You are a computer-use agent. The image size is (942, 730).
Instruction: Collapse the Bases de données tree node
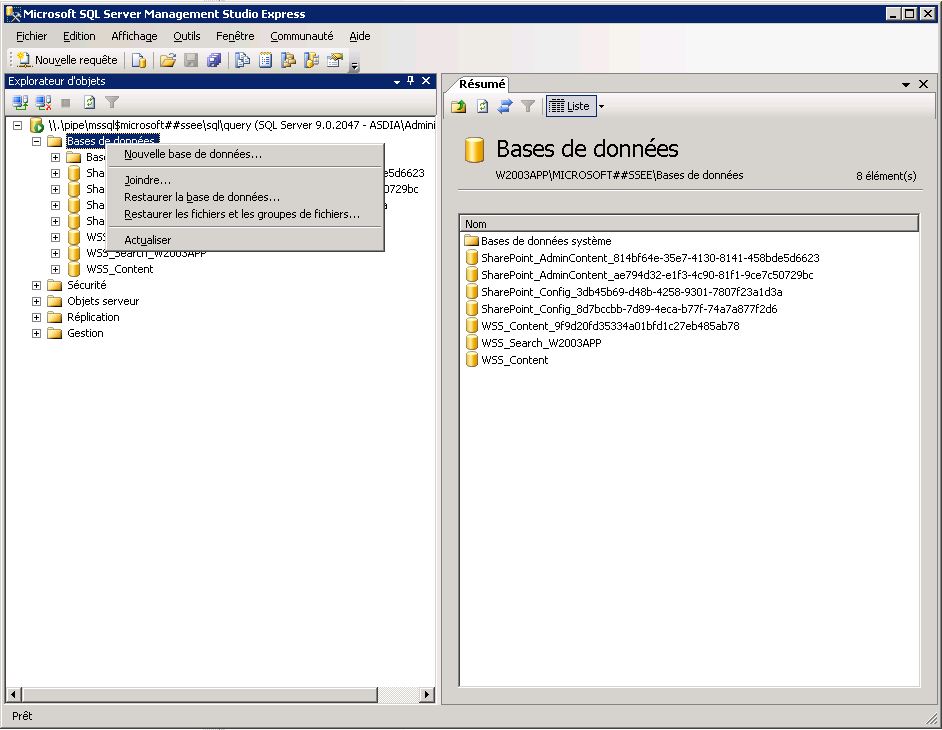(x=37, y=141)
